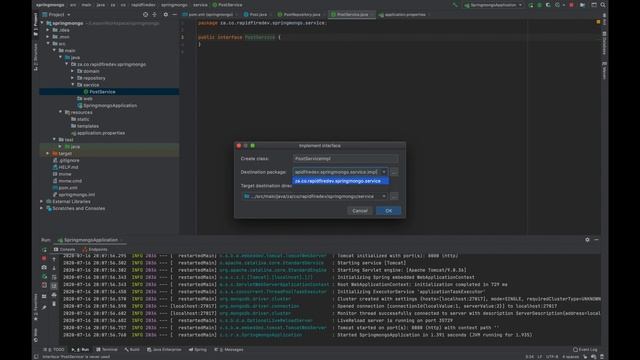Viewport: 640px width, 360px height.
Task: Click the camera thread dump icon in Run panel
Action: [x=44, y=267]
